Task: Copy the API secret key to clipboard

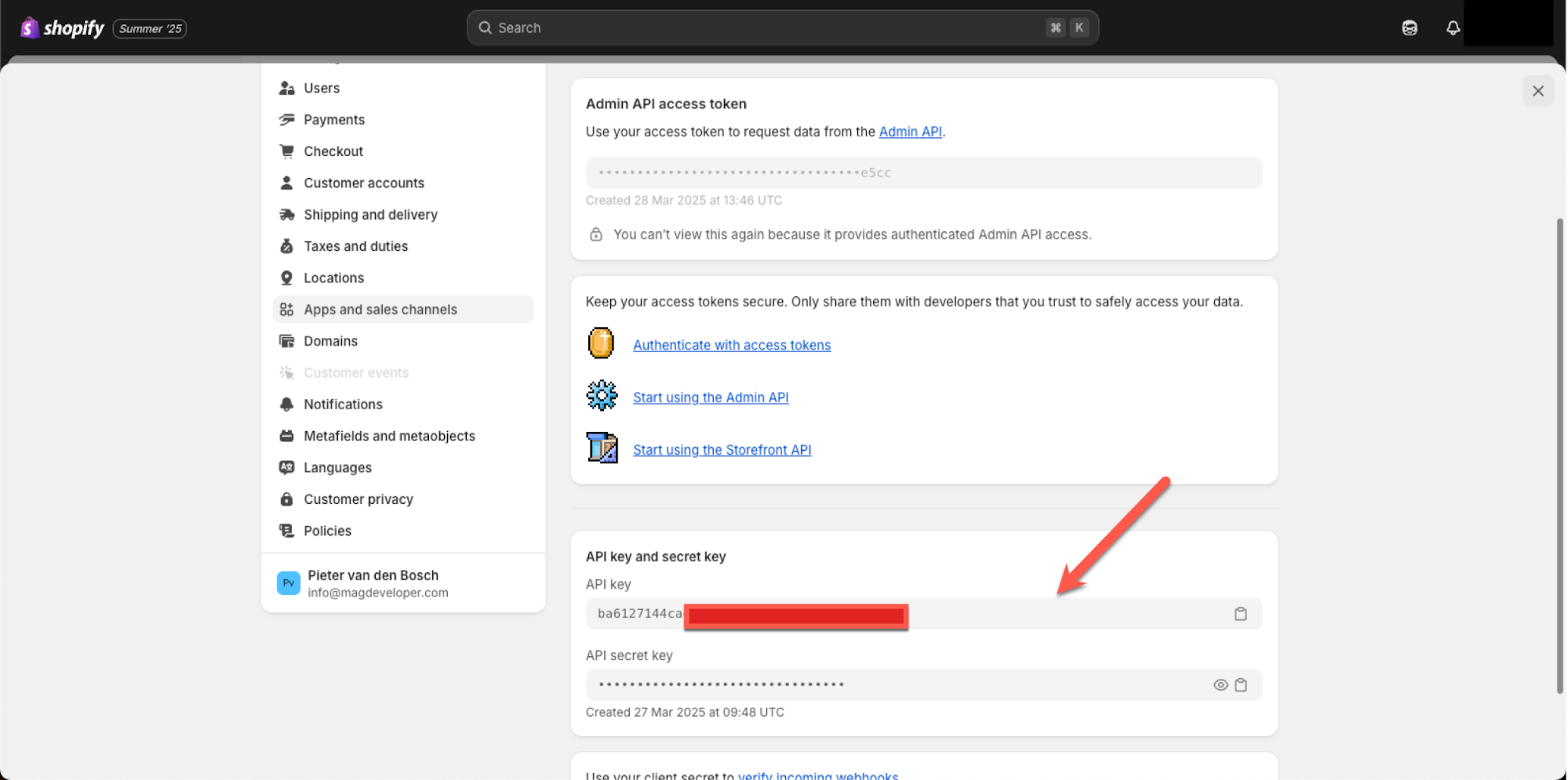Action: pos(1242,684)
